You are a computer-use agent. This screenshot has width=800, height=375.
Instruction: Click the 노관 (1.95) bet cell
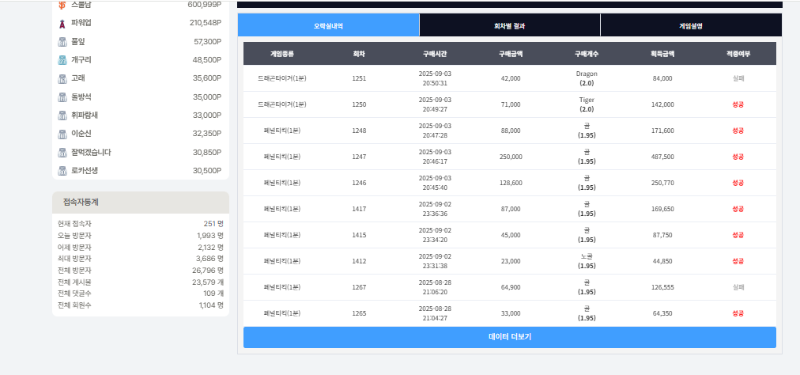(x=587, y=261)
